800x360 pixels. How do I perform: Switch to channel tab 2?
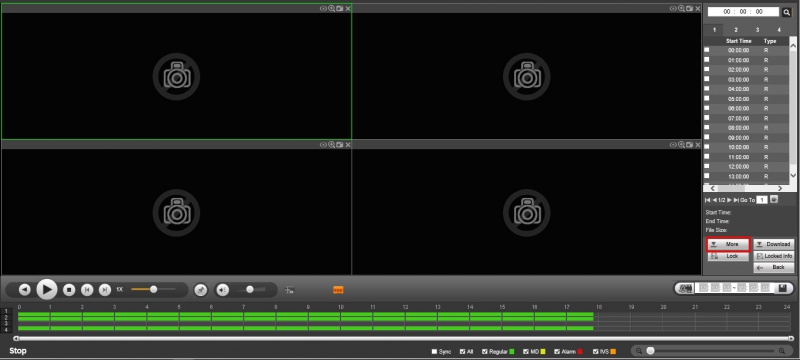(x=736, y=30)
